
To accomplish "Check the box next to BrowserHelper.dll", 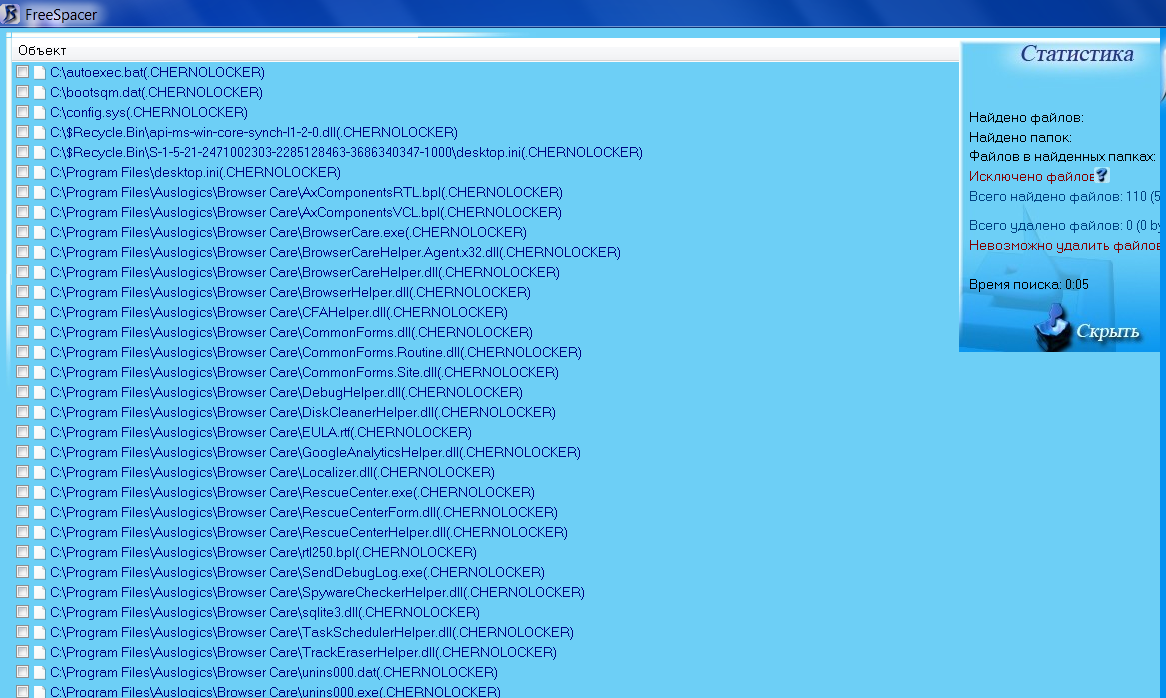I will [x=22, y=291].
